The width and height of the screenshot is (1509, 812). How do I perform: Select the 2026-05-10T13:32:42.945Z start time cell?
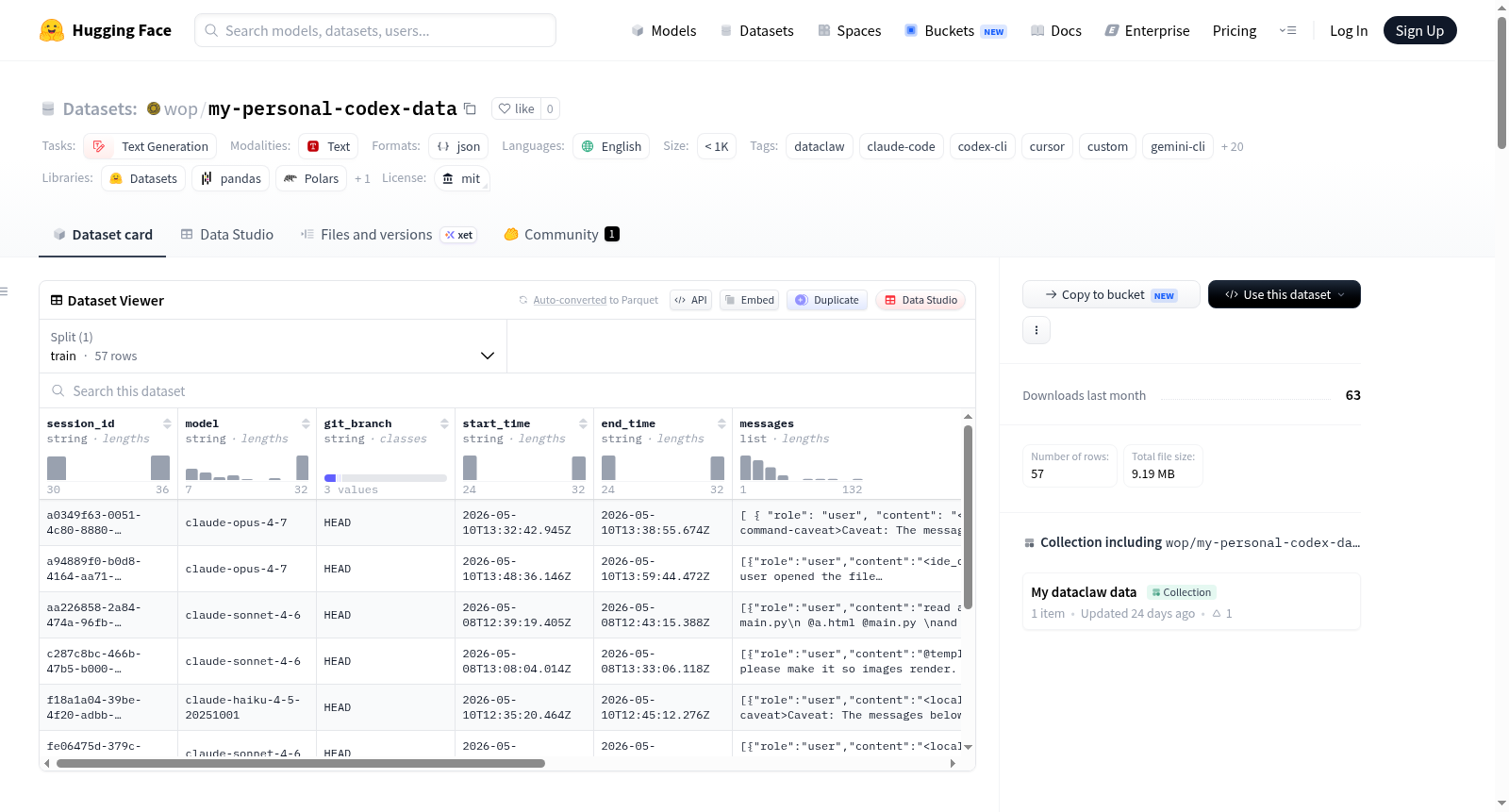click(x=524, y=522)
